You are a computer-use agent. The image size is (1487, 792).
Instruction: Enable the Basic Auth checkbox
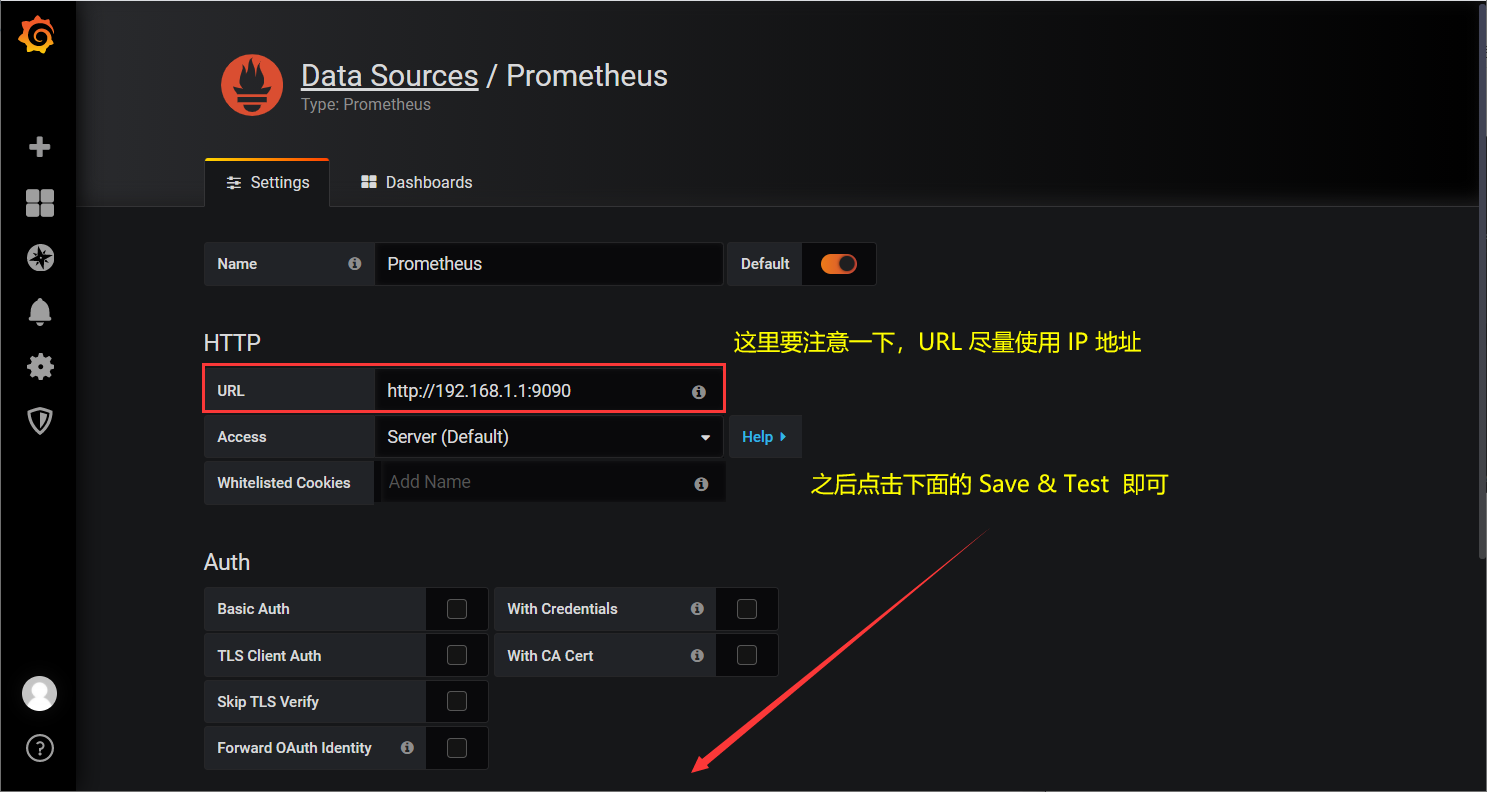457,609
